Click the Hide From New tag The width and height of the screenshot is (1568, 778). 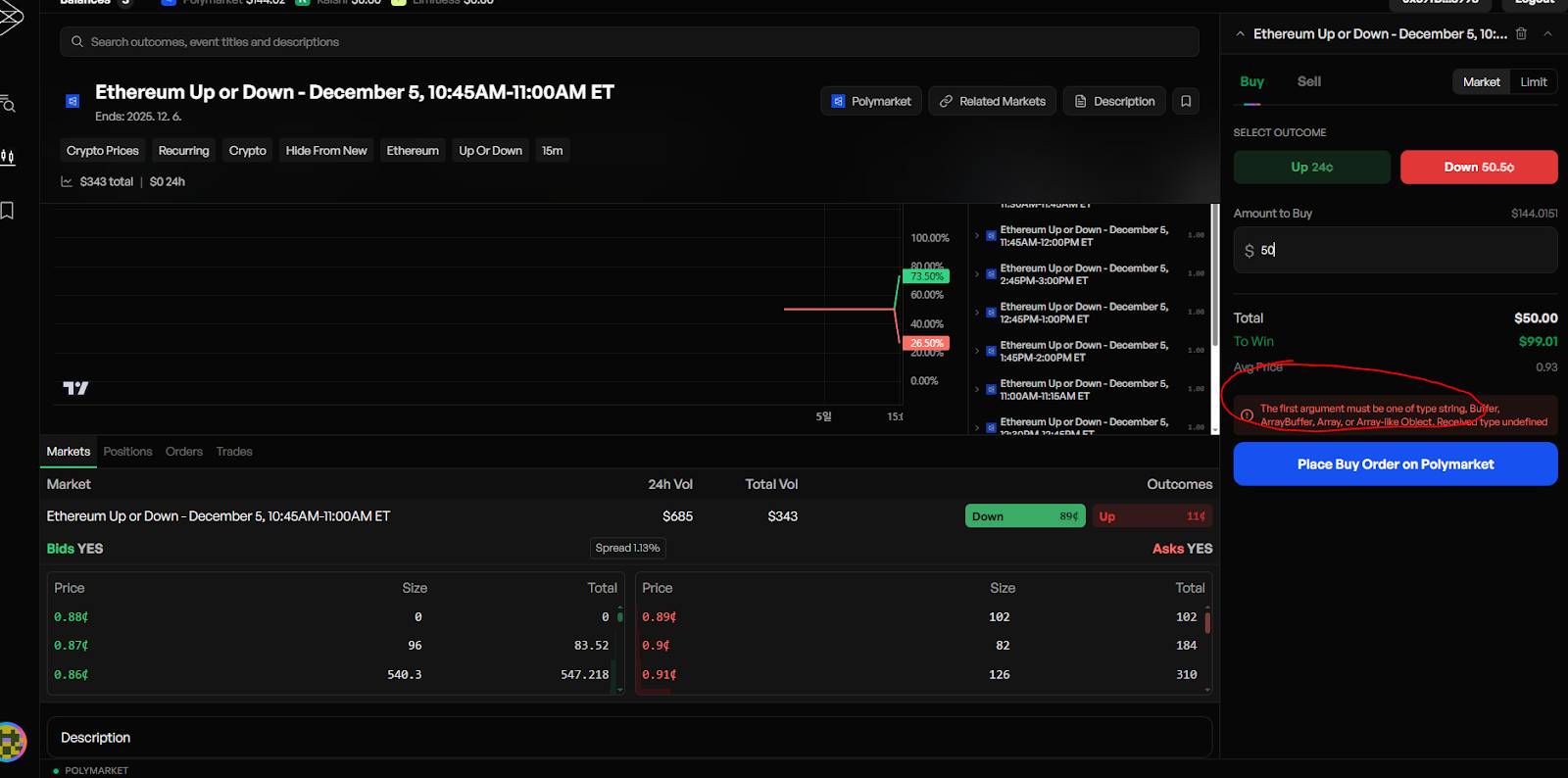pos(326,151)
